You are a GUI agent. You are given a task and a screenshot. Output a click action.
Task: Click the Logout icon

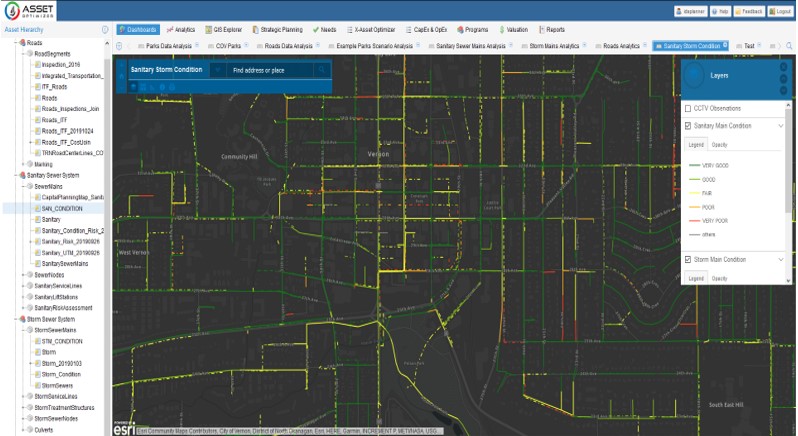tap(778, 10)
